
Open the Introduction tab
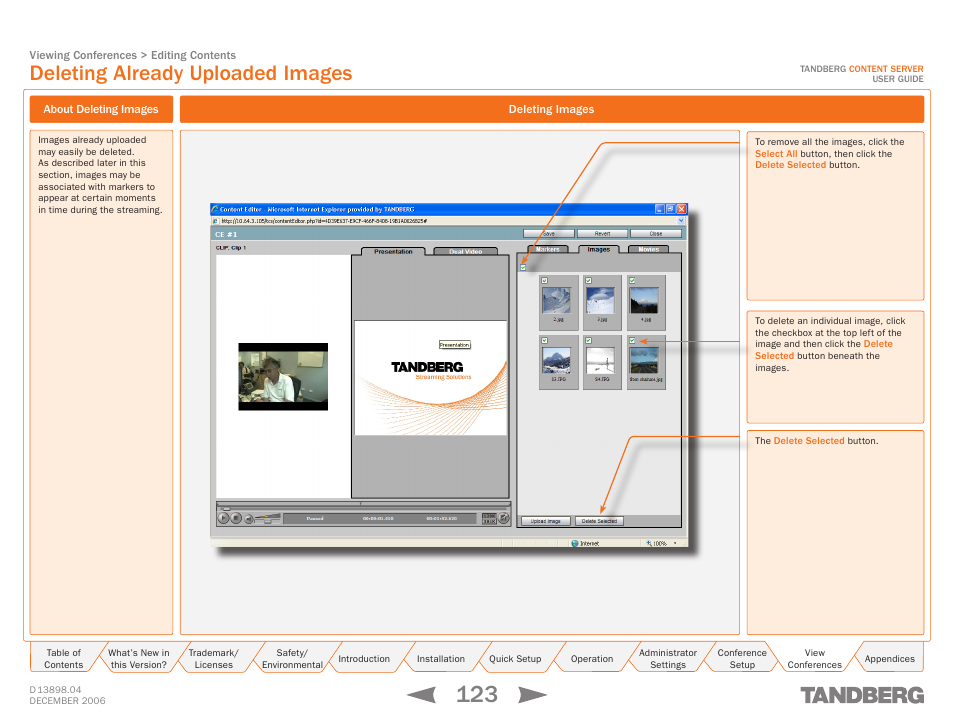(x=364, y=658)
